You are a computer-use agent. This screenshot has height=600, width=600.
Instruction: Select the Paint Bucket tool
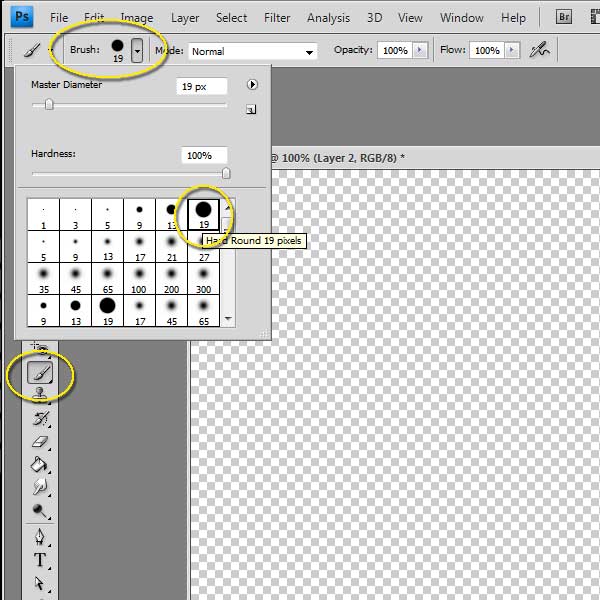(x=39, y=465)
